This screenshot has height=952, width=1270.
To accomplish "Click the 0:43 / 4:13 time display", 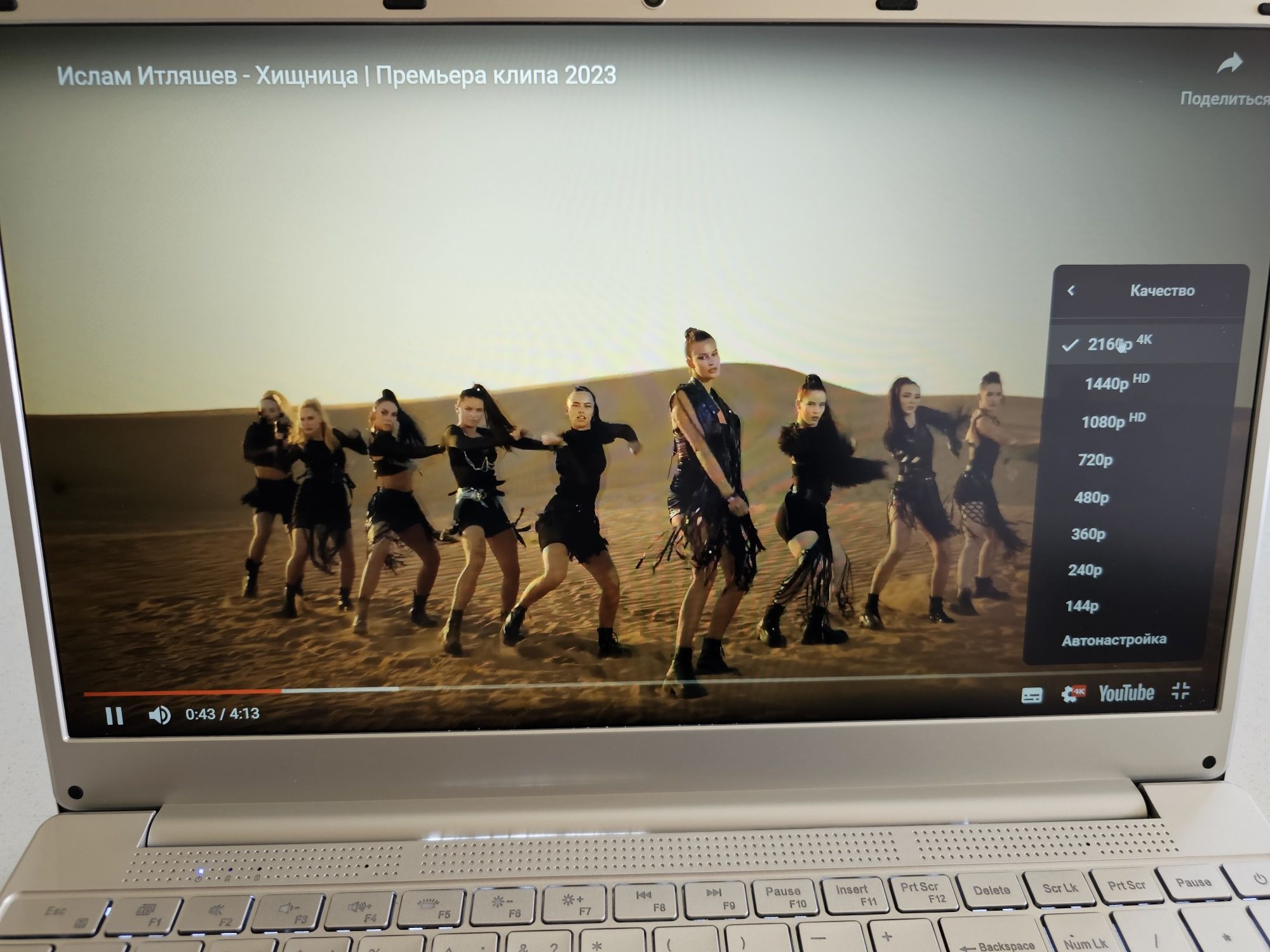I will point(222,714).
